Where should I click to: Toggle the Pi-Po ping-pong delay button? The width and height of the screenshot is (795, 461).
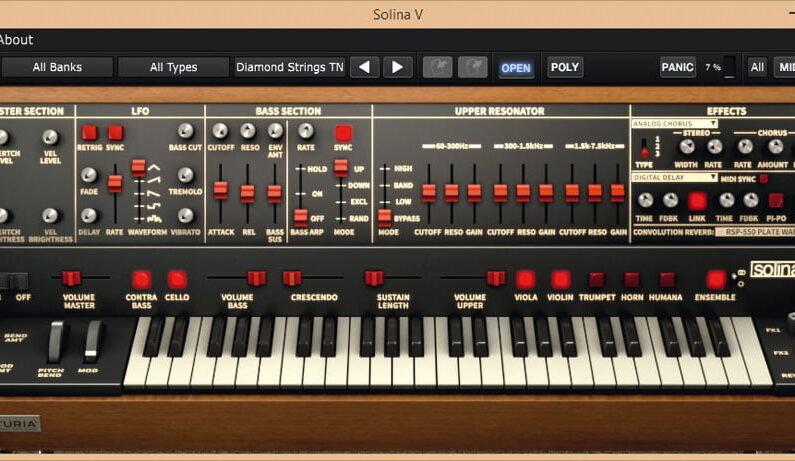click(x=776, y=201)
